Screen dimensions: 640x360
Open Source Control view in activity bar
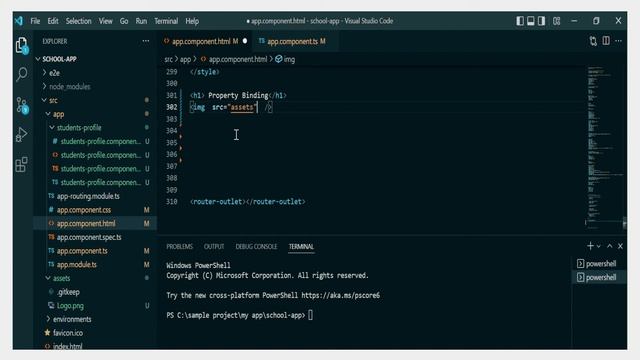click(x=22, y=105)
